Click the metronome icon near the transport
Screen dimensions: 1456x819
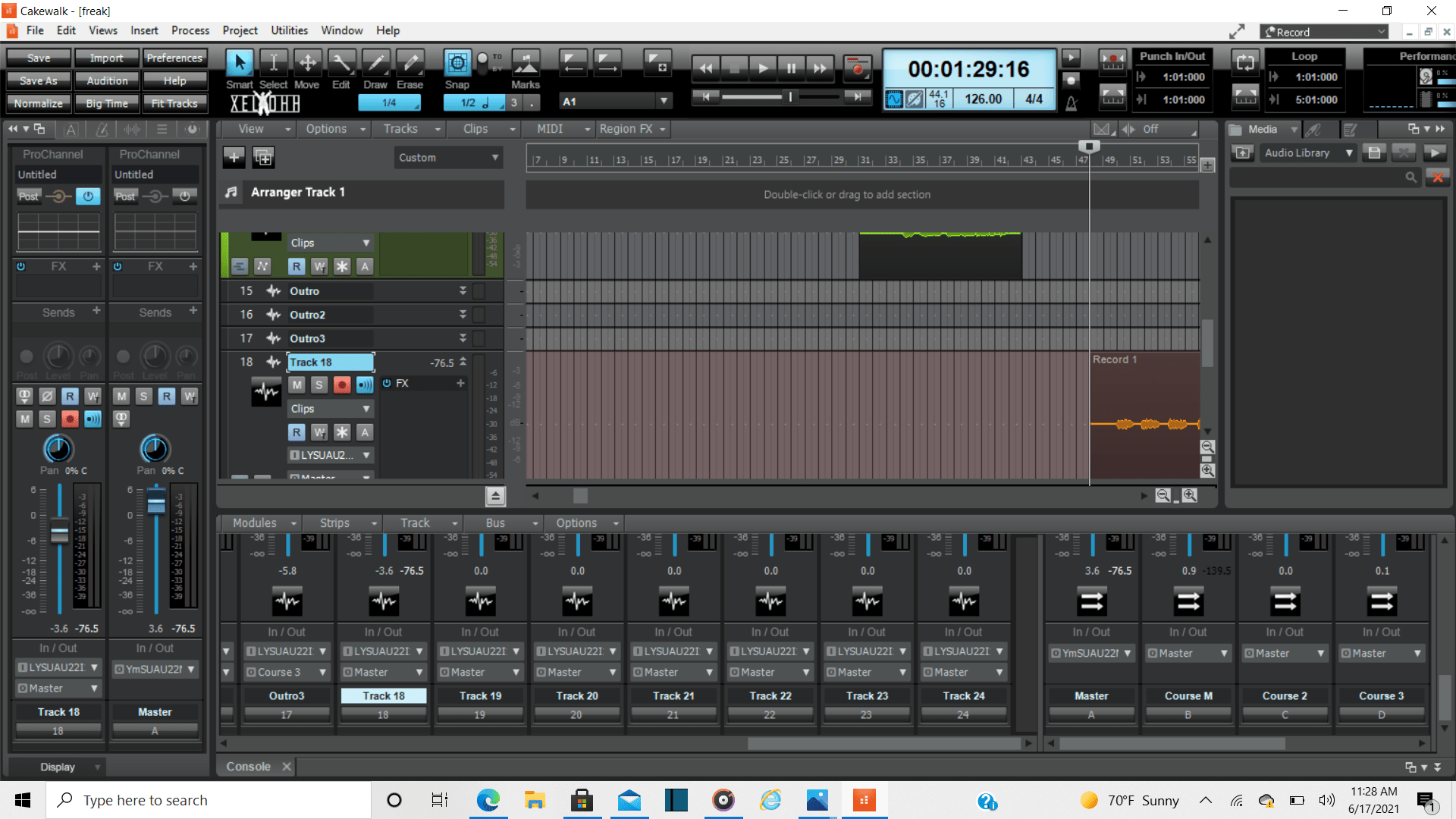[x=1072, y=103]
